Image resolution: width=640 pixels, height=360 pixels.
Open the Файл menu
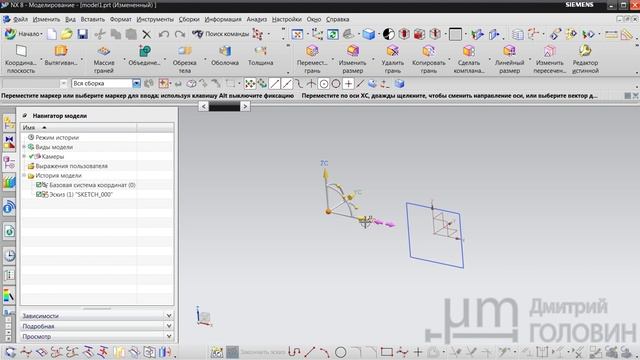click(x=20, y=19)
